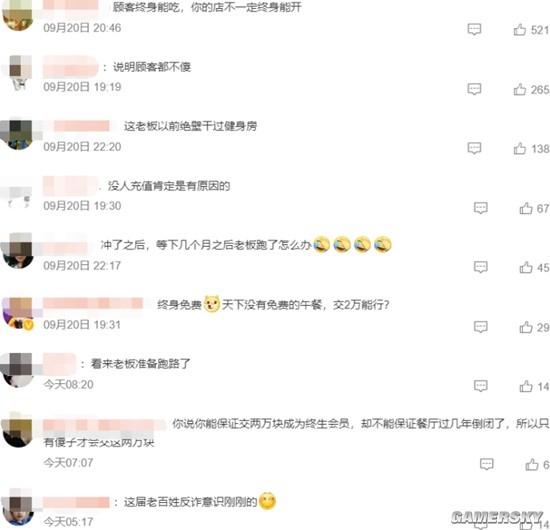
Task: Open blurred username of 22:20 commenter
Action: tap(81, 126)
